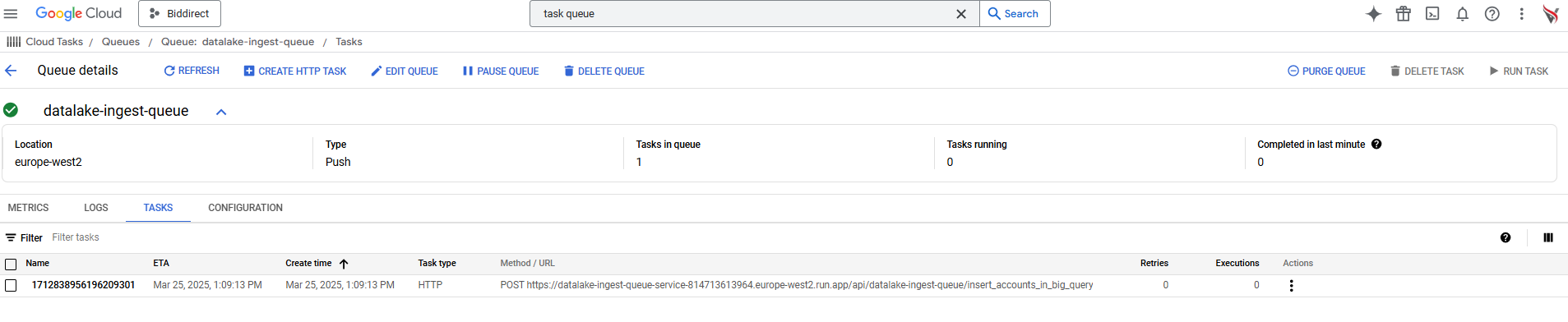Open the Biddirect project selector
Screen dimensions: 1568x322
click(x=179, y=14)
